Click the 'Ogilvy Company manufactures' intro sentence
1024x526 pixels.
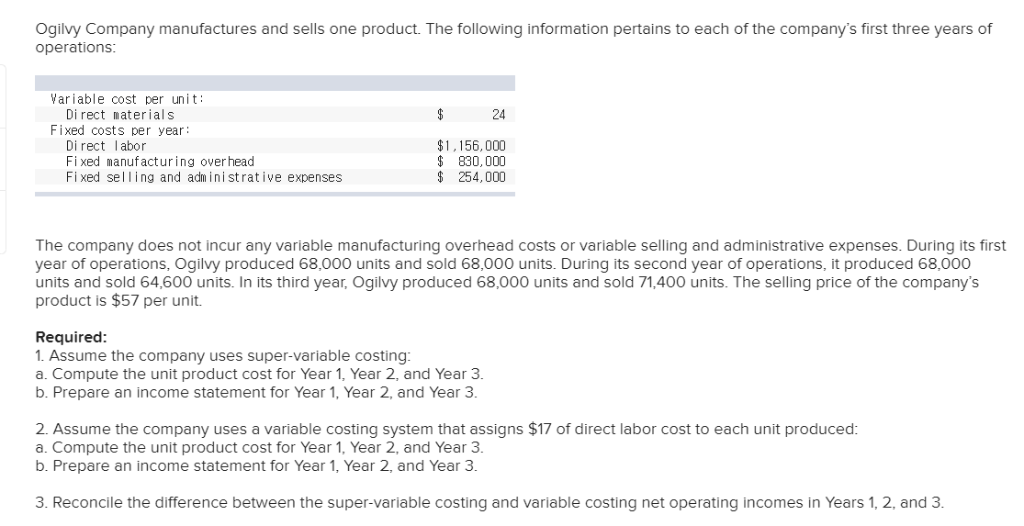(513, 38)
